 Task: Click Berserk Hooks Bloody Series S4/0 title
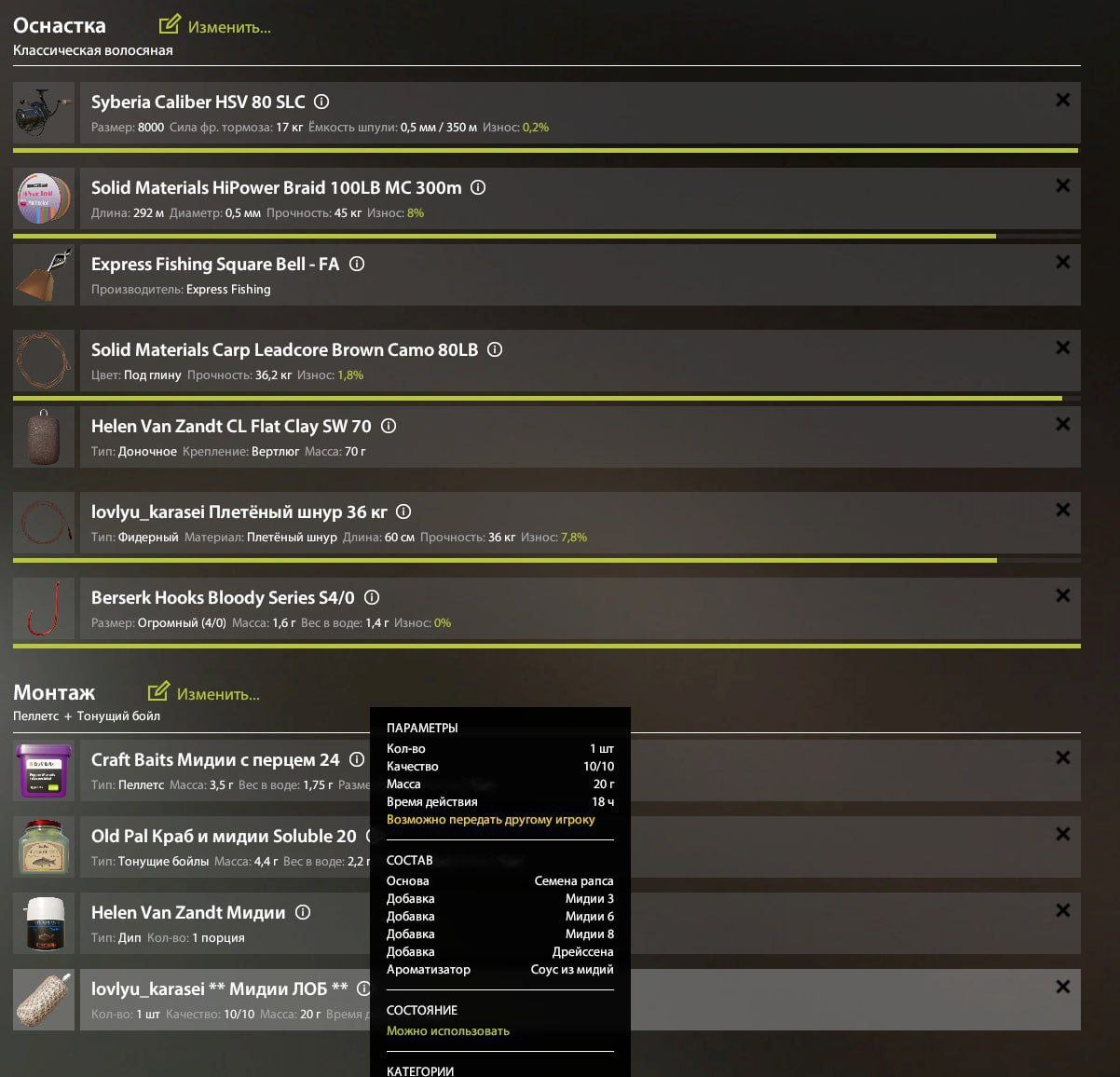223,598
